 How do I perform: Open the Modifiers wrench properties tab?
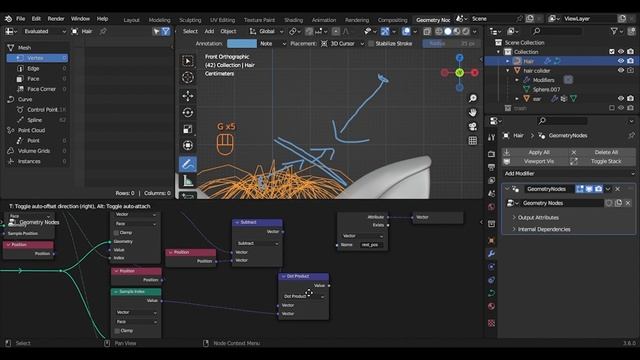point(491,253)
